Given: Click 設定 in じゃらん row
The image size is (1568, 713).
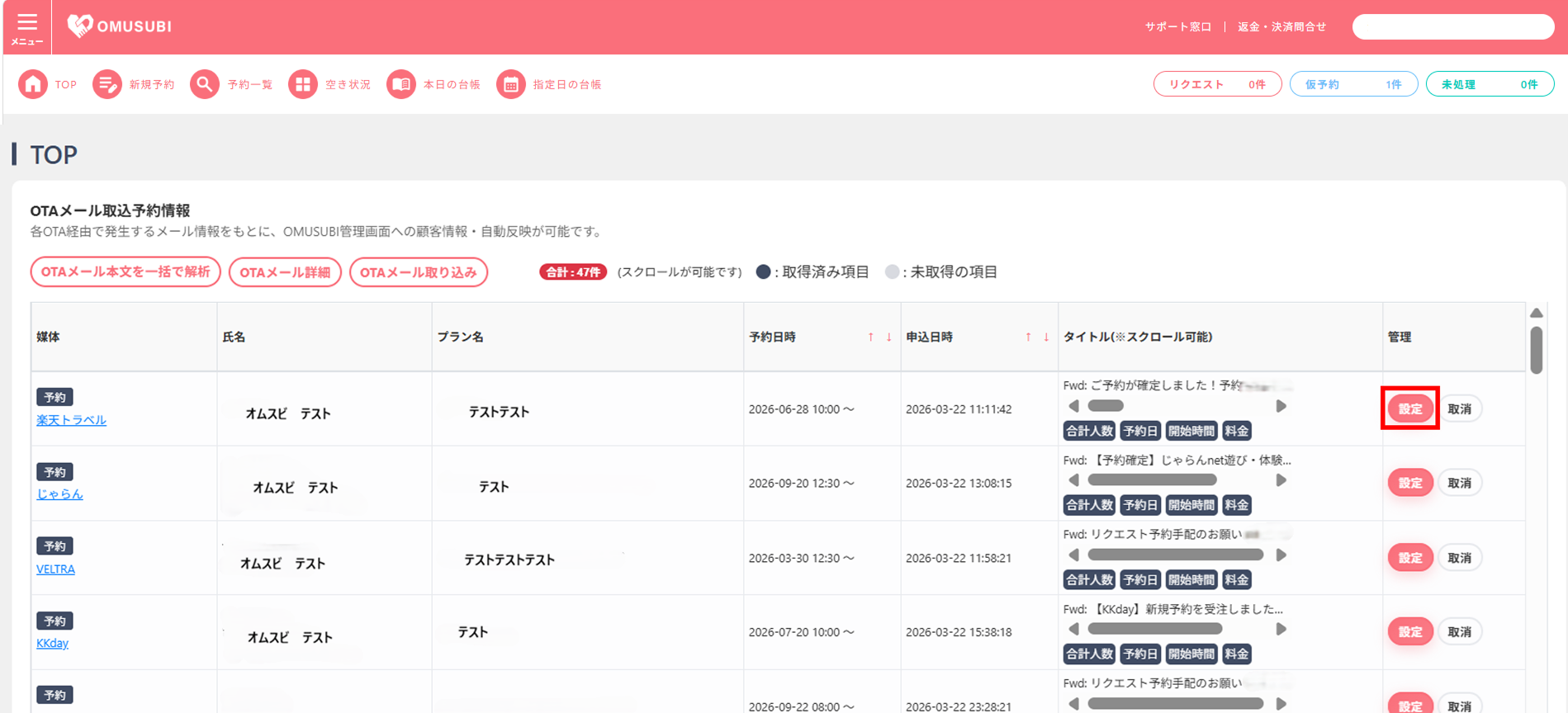Looking at the screenshot, I should point(1410,483).
